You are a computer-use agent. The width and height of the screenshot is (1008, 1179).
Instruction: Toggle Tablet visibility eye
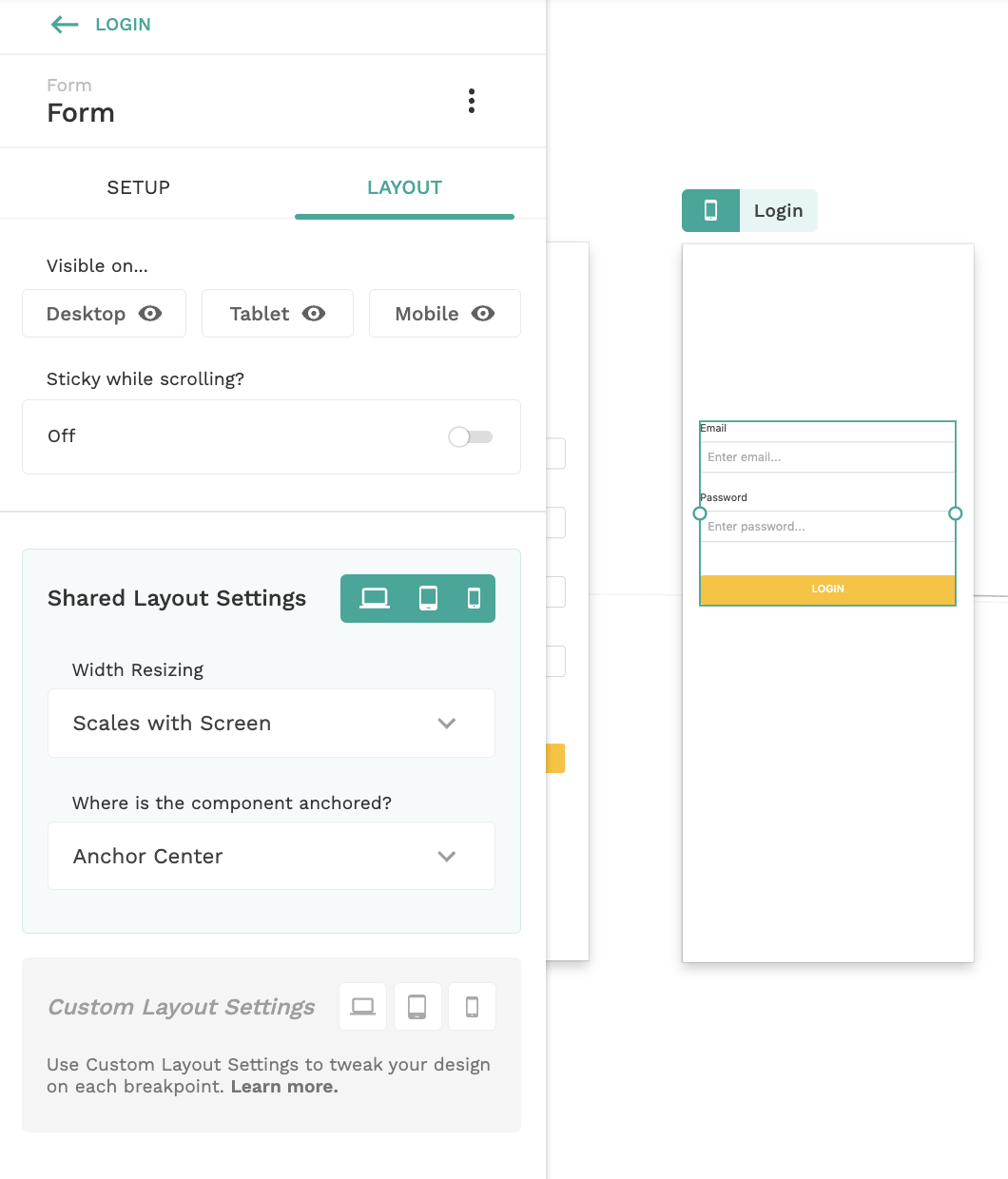tap(314, 314)
